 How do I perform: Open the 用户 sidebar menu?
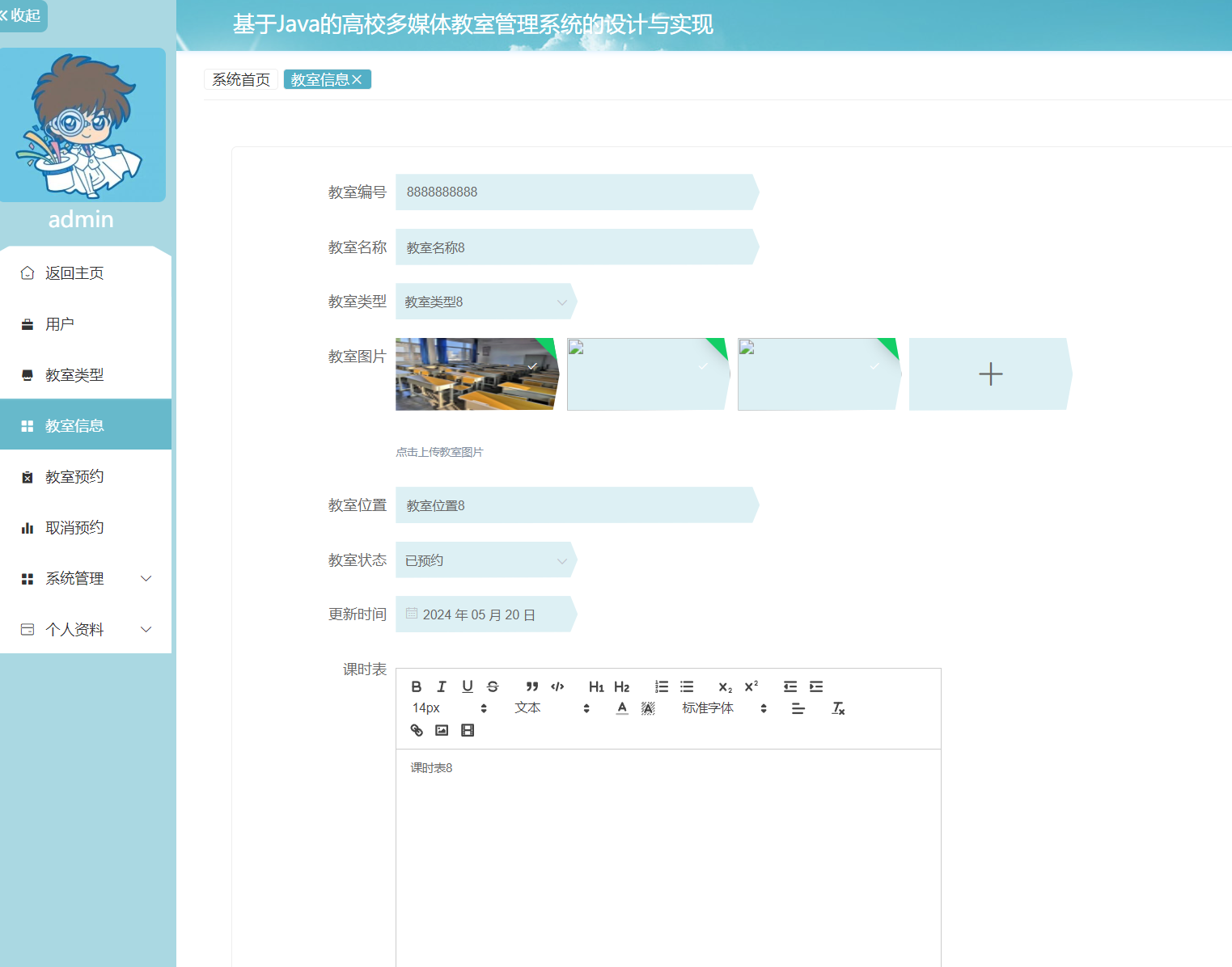[x=86, y=324]
